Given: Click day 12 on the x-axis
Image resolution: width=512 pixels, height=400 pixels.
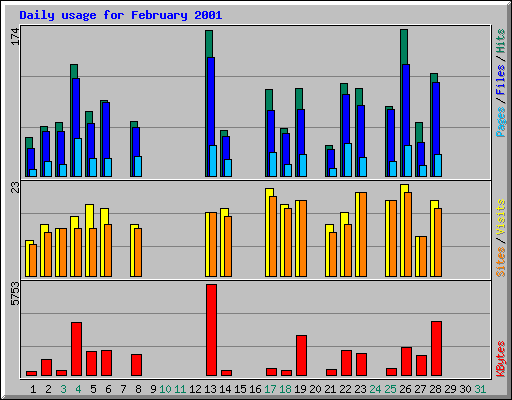Looking at the screenshot, I should (195, 389).
